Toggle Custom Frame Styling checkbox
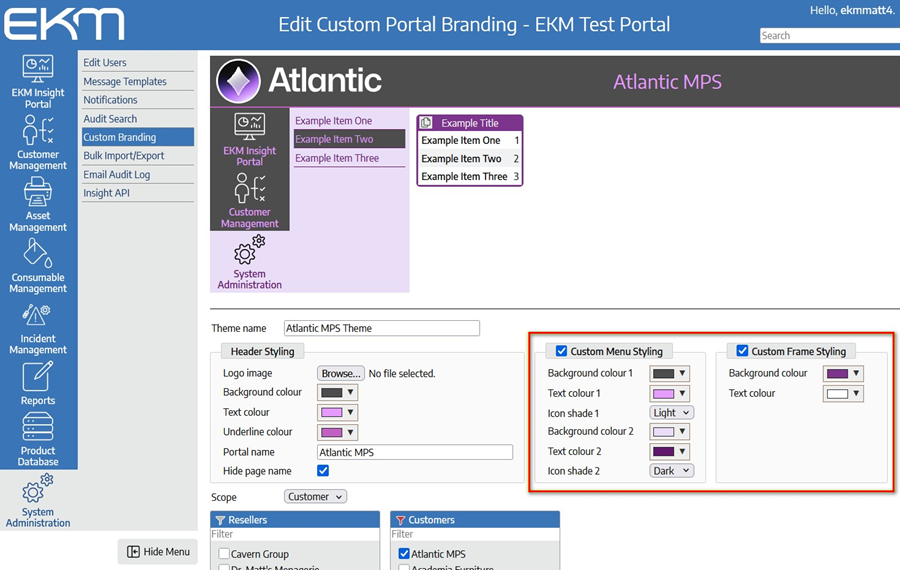 point(742,351)
